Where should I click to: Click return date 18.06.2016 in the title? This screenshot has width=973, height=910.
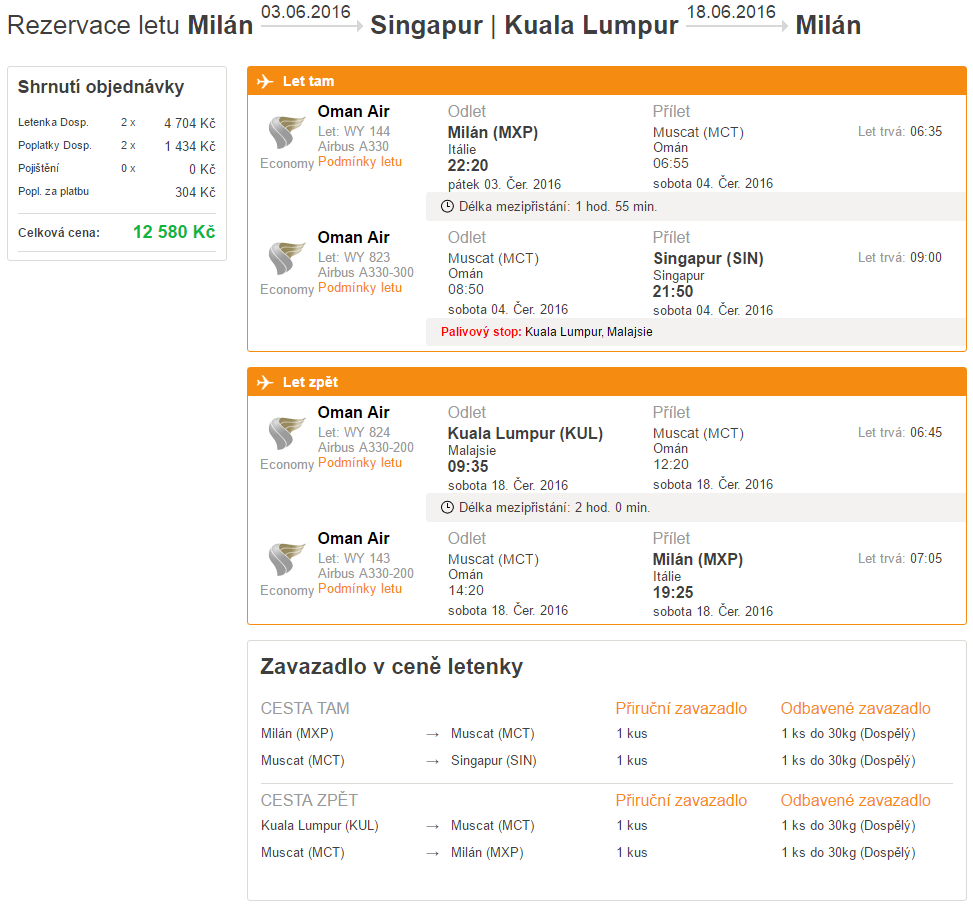pos(731,12)
